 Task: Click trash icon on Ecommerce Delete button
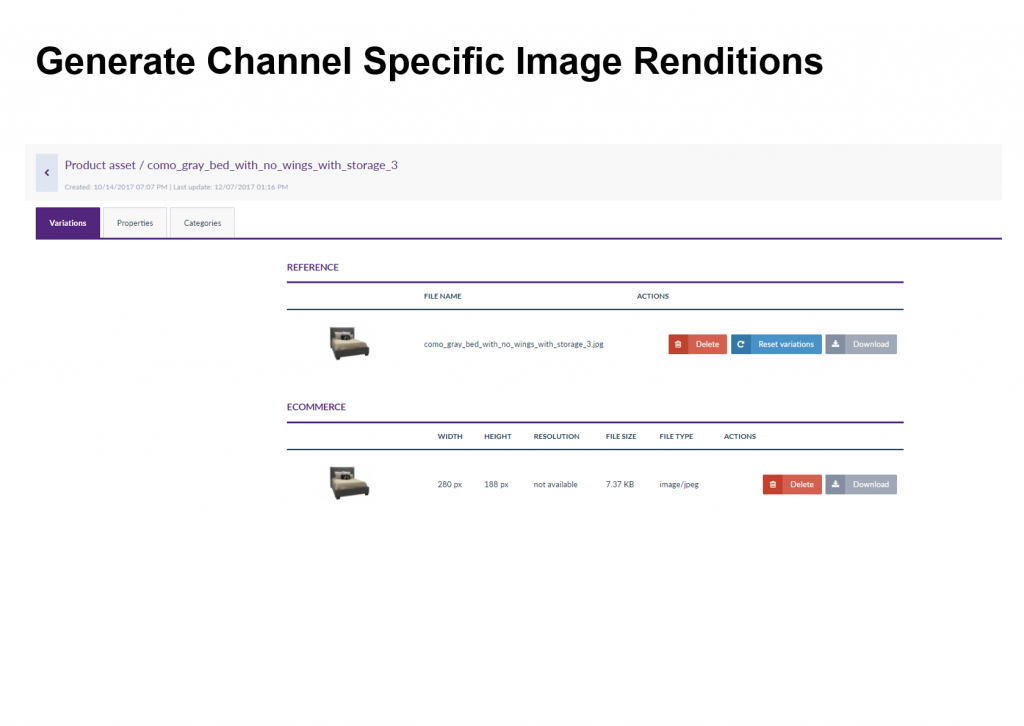[773, 484]
